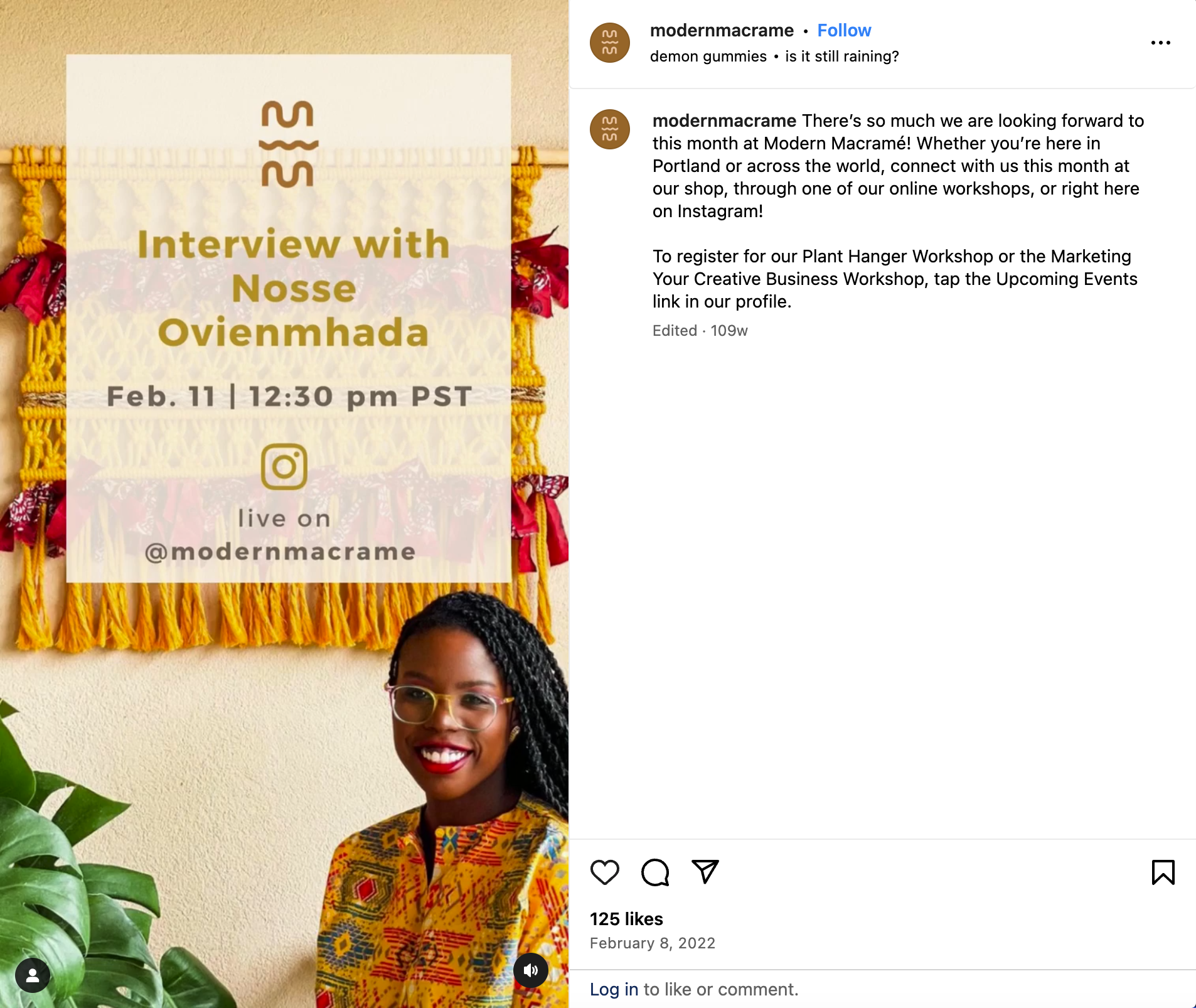This screenshot has width=1196, height=1008.
Task: Open 'is it still raining?' audio title
Action: [x=842, y=56]
